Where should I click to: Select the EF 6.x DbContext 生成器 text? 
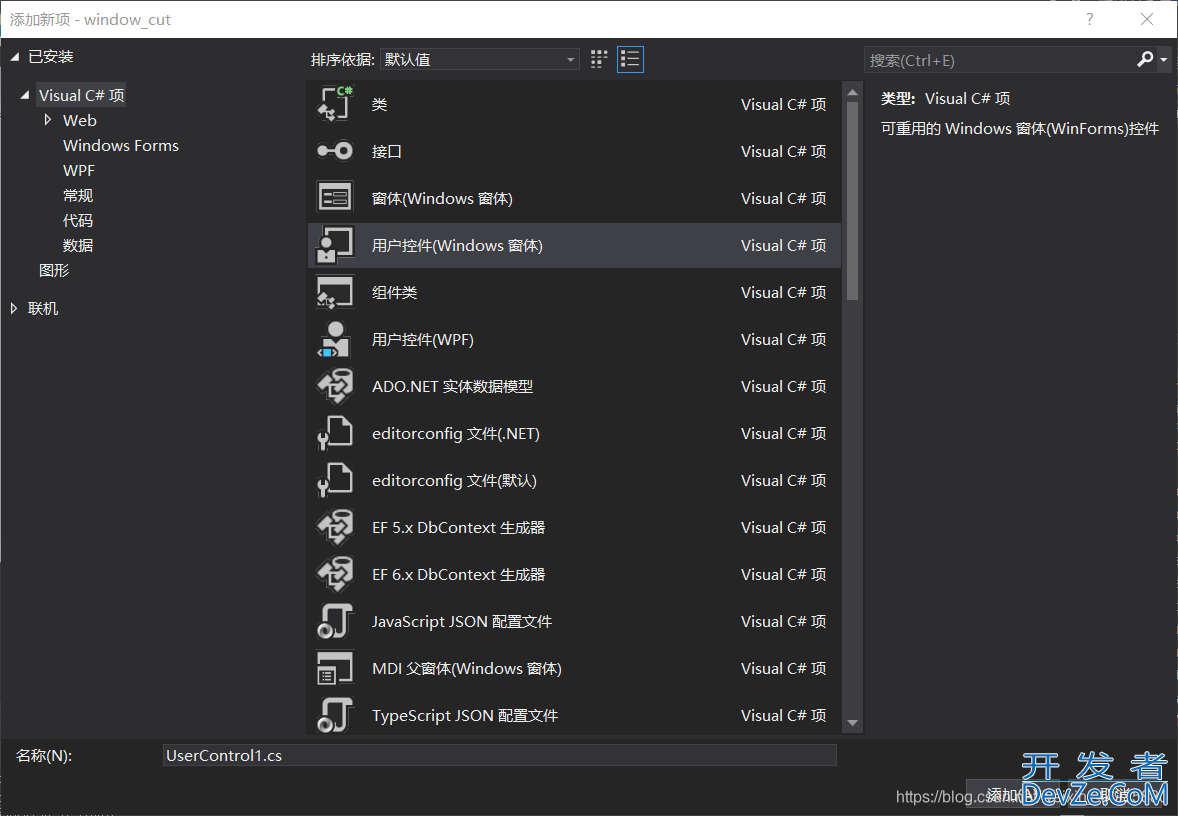[458, 574]
